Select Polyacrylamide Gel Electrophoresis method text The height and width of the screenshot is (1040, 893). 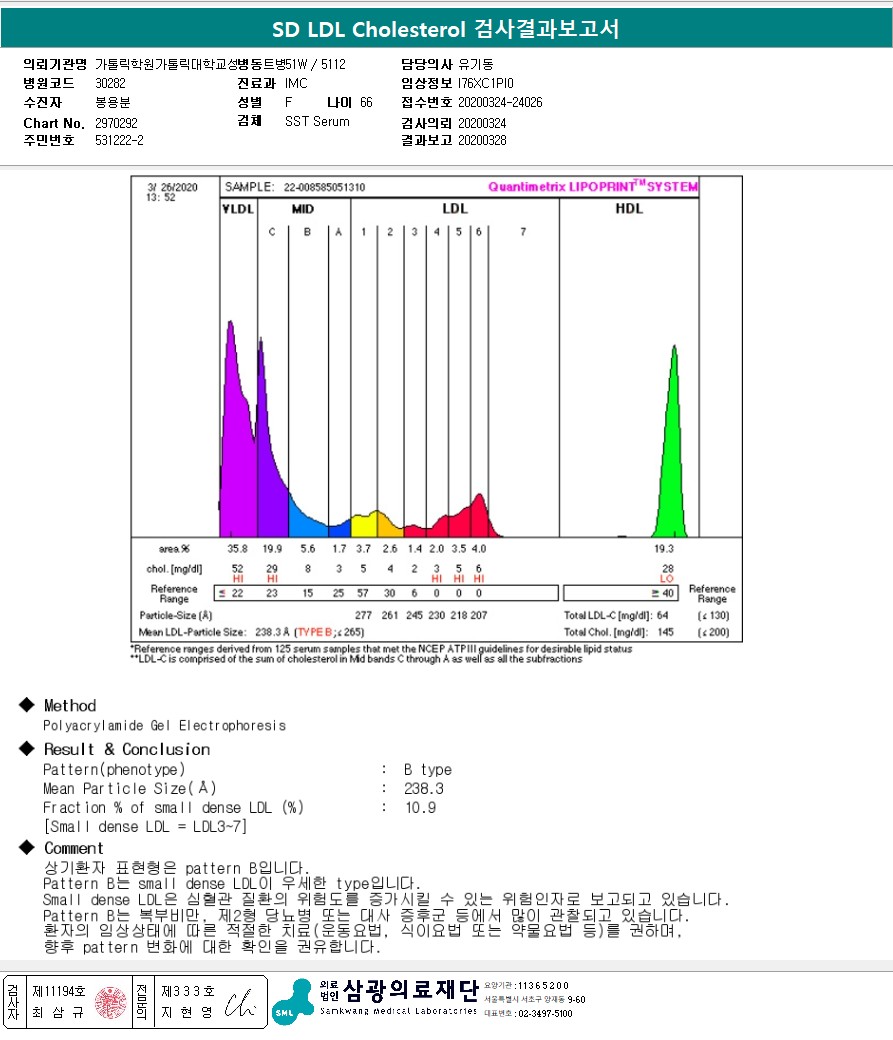tap(165, 726)
